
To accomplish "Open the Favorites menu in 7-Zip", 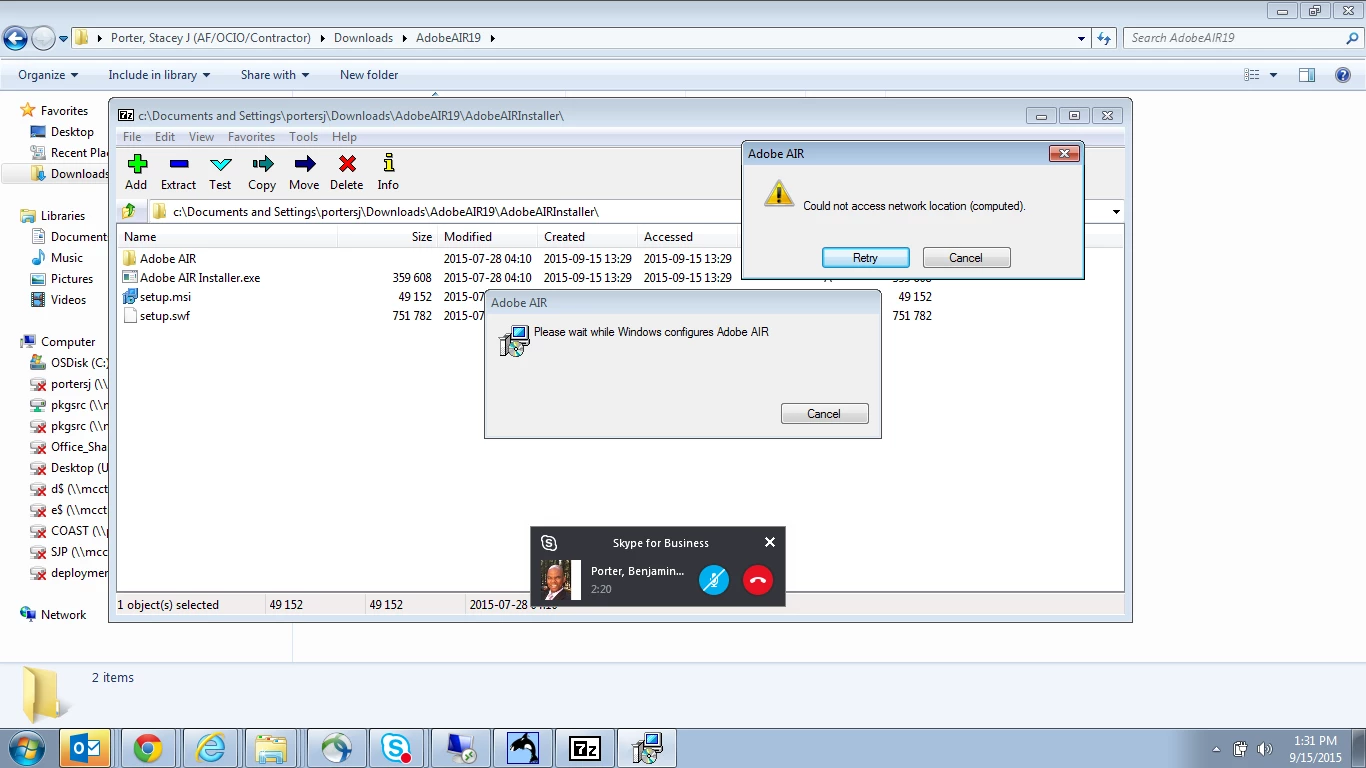I will (251, 137).
